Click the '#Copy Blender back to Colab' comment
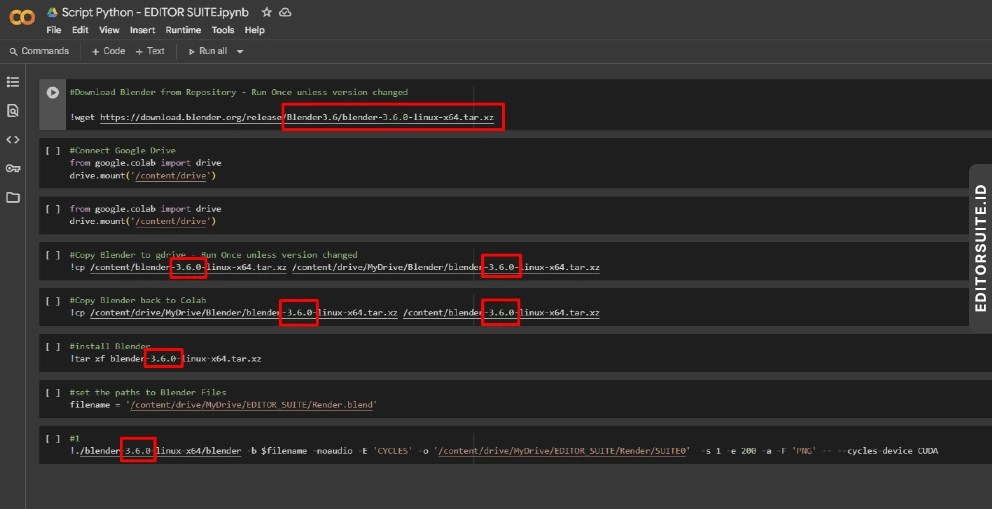Screen dimensions: 992x509 [x=138, y=300]
